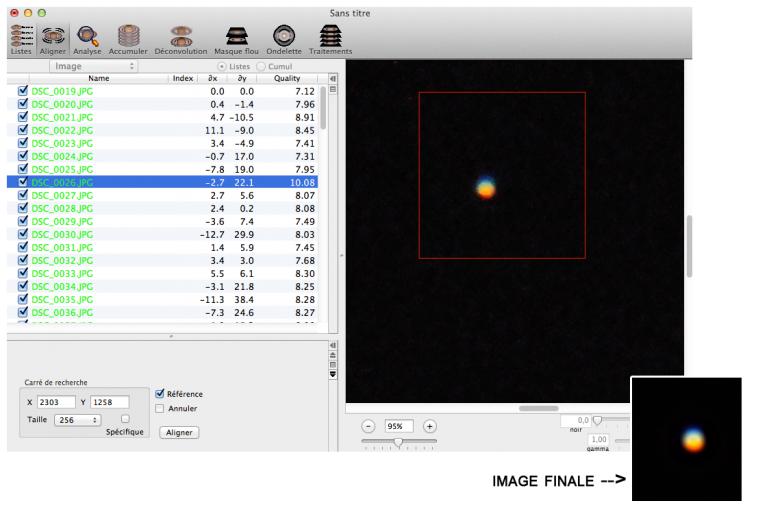769x525 pixels.
Task: Sort by Quality column header
Action: point(287,79)
